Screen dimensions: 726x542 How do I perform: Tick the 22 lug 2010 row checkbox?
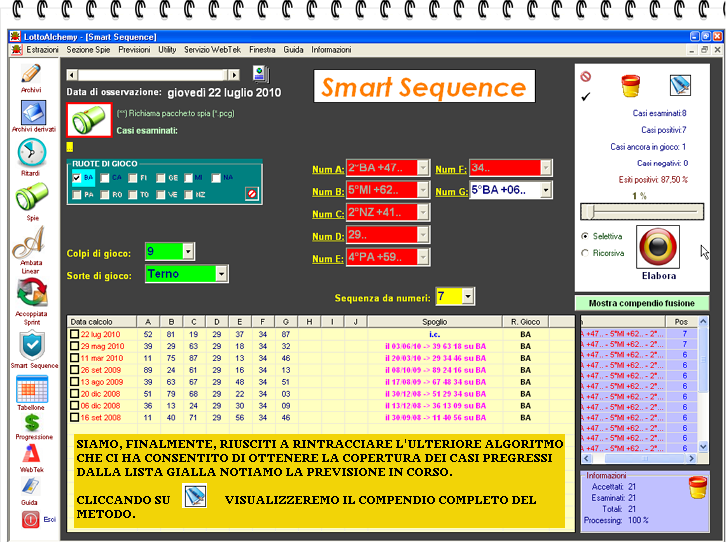tap(75, 334)
